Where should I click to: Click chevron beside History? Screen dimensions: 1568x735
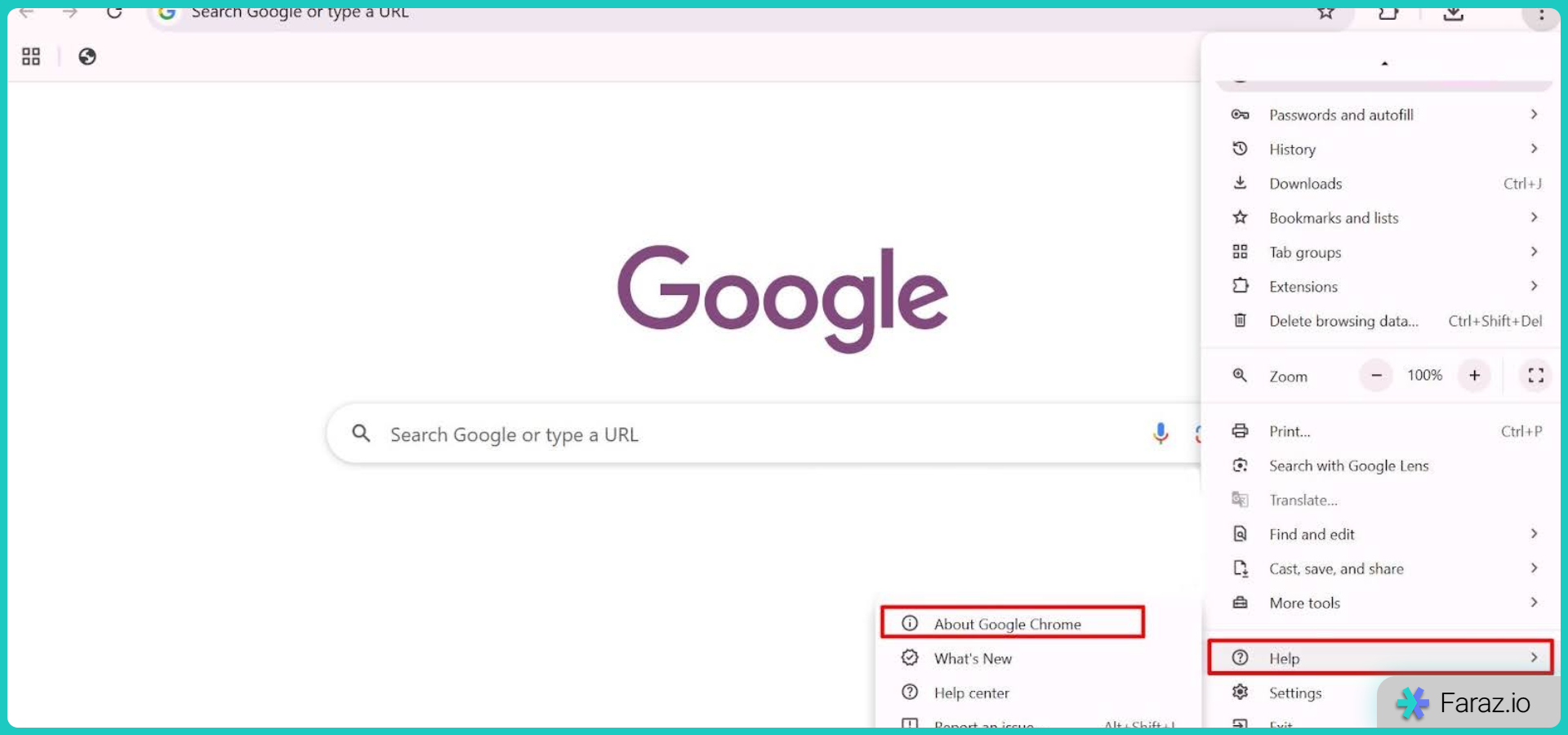pos(1534,149)
